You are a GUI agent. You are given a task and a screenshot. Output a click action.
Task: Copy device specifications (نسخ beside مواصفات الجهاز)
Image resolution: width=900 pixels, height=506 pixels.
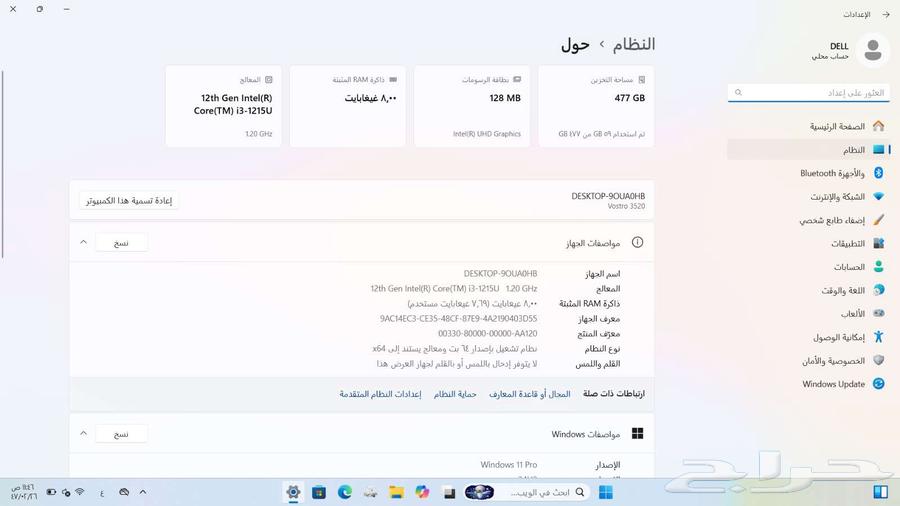pyautogui.click(x=121, y=243)
